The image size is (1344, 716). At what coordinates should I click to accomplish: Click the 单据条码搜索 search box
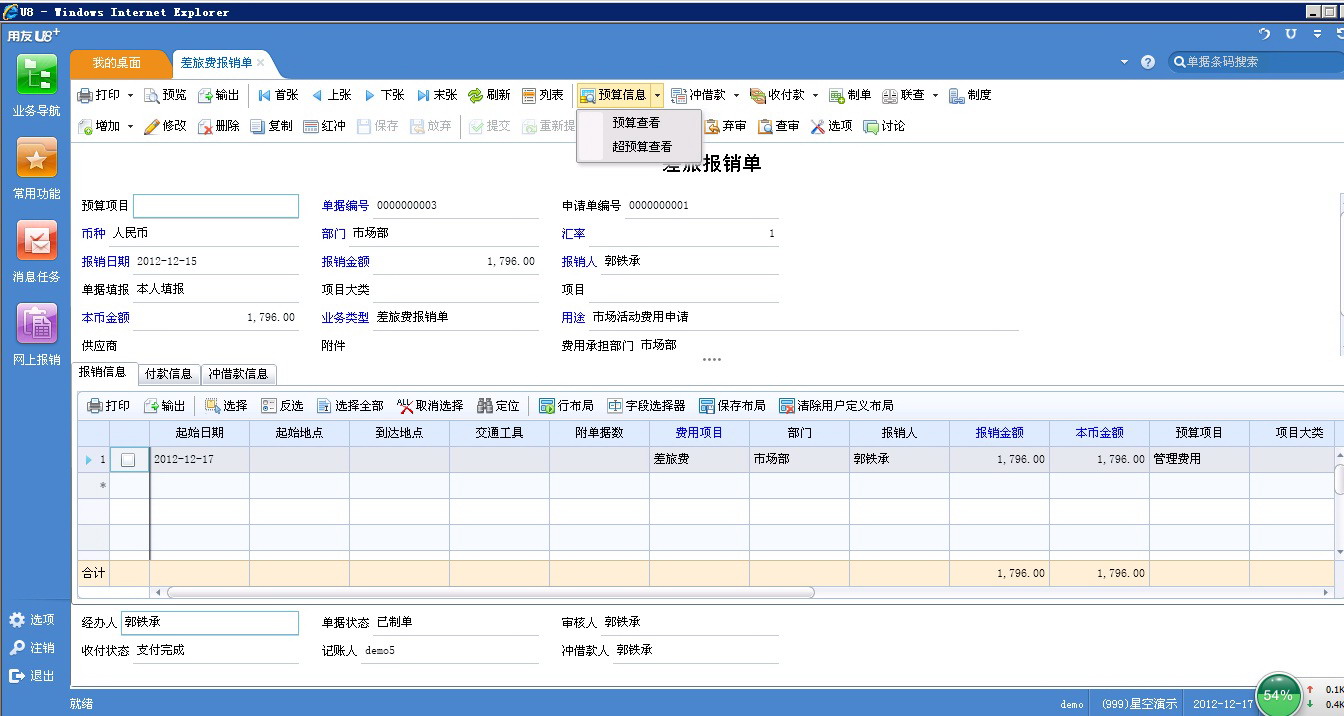tap(1256, 62)
